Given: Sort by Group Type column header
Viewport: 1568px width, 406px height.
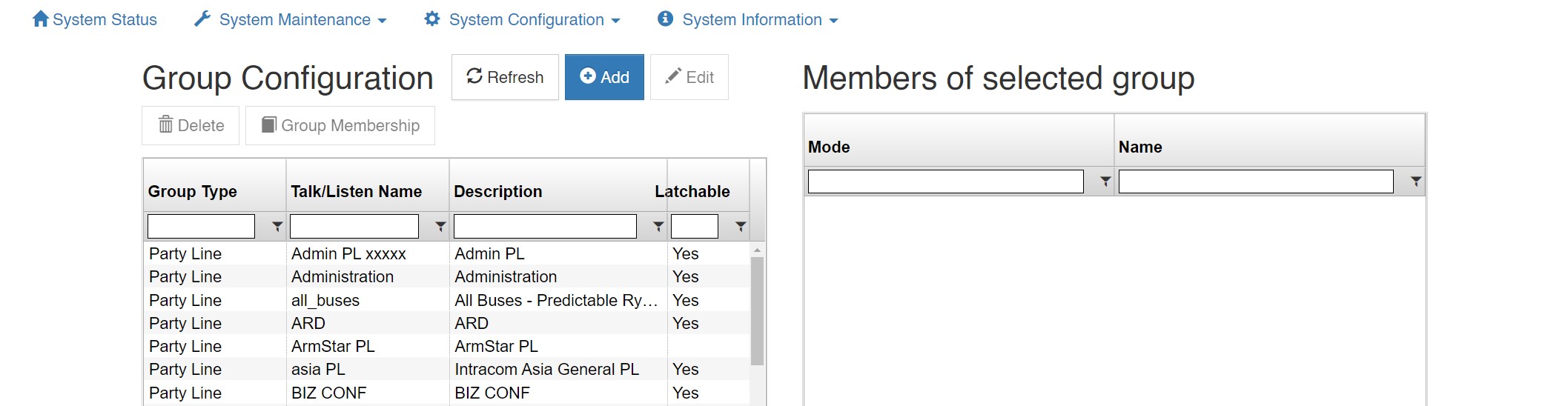Looking at the screenshot, I should [193, 191].
